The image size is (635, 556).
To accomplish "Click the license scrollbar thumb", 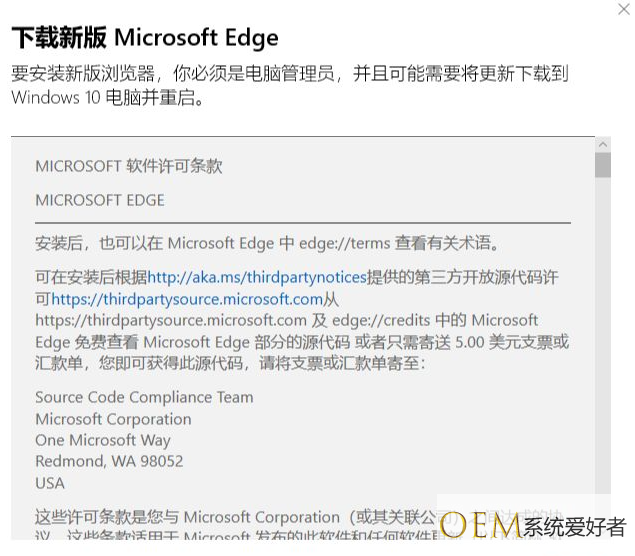I will pyautogui.click(x=602, y=165).
